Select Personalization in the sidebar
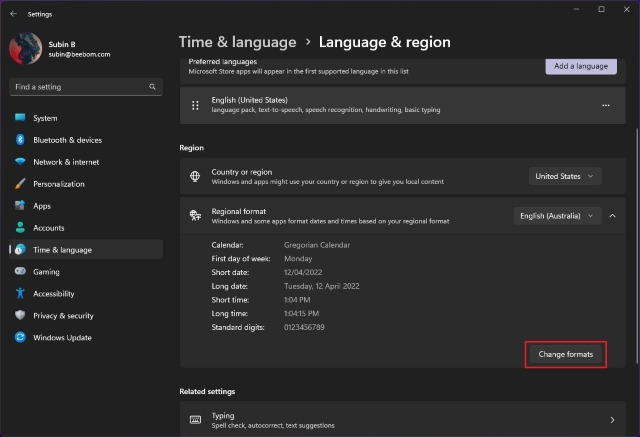640x437 pixels. pyautogui.click(x=86, y=184)
